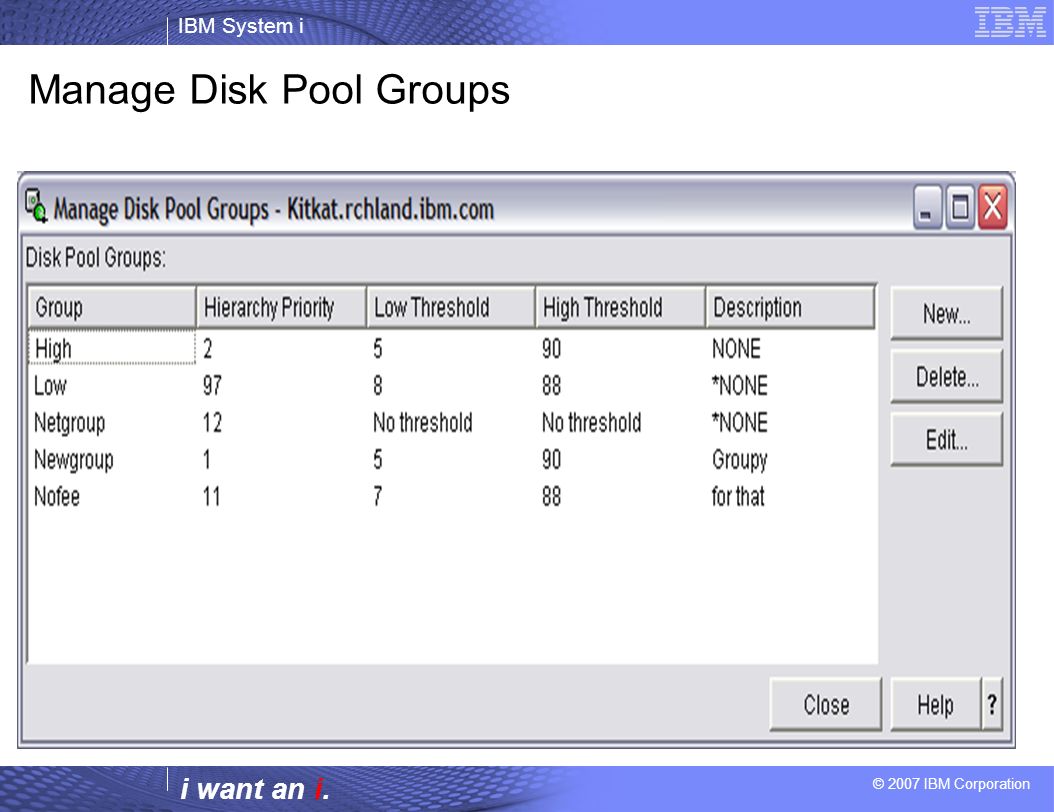Sort by Description column header

[x=790, y=307]
